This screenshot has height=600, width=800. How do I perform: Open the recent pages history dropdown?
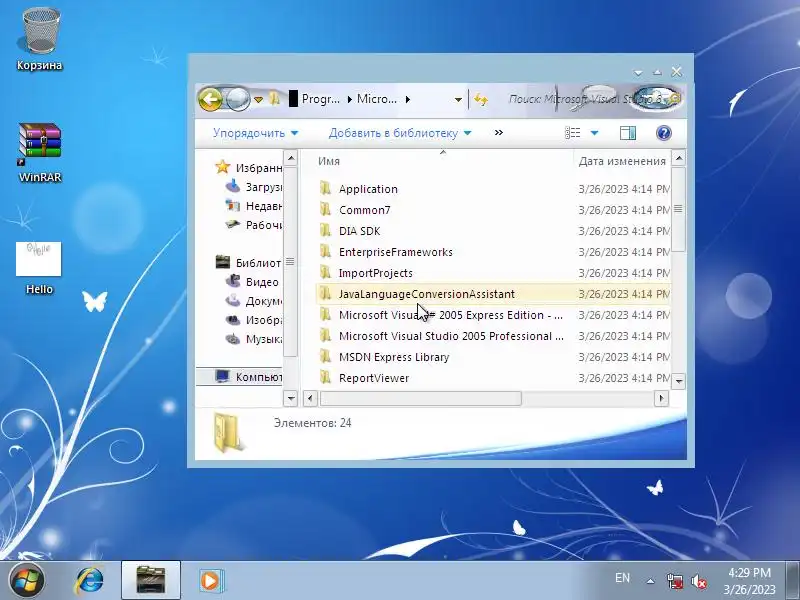click(x=259, y=99)
